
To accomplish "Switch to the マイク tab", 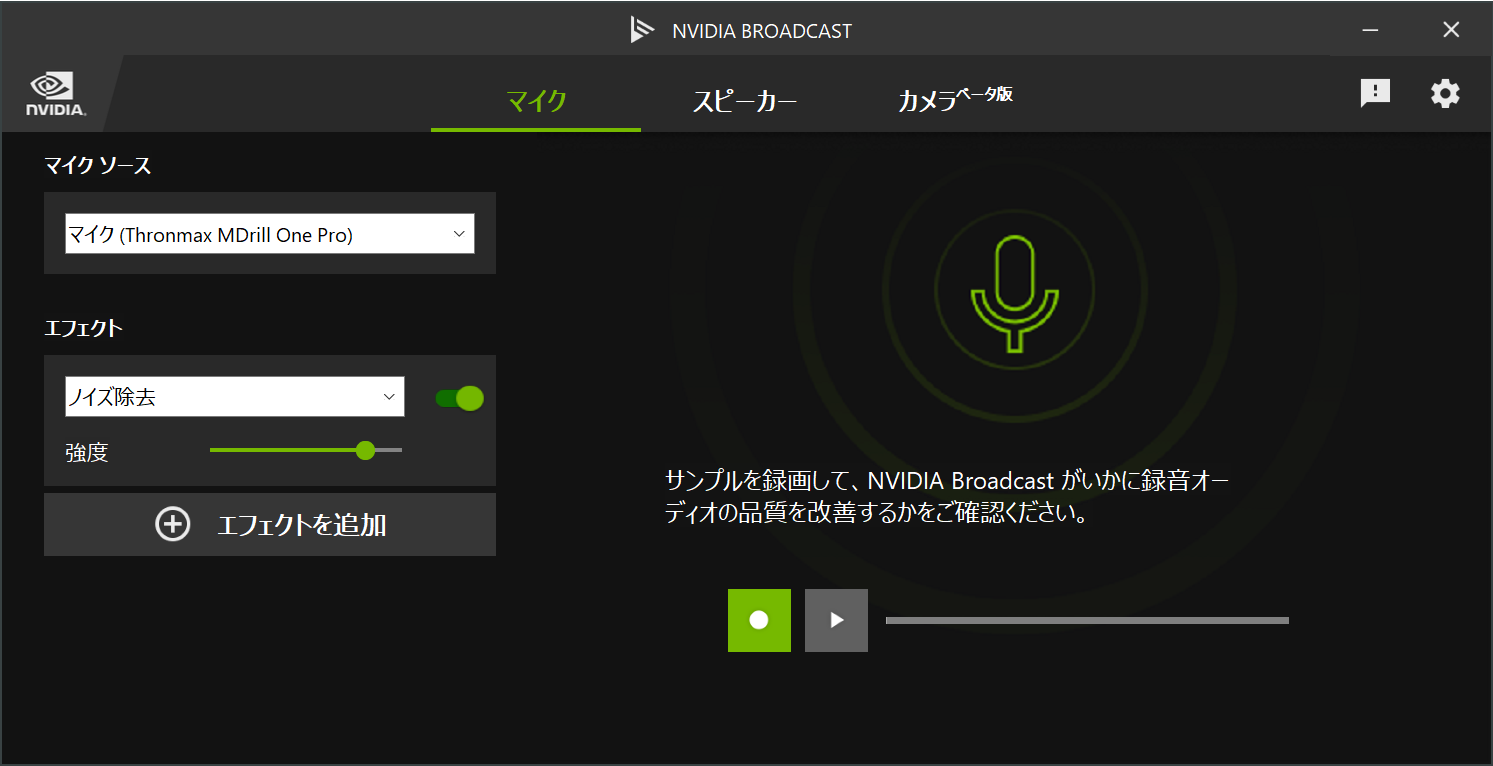I will tap(536, 100).
